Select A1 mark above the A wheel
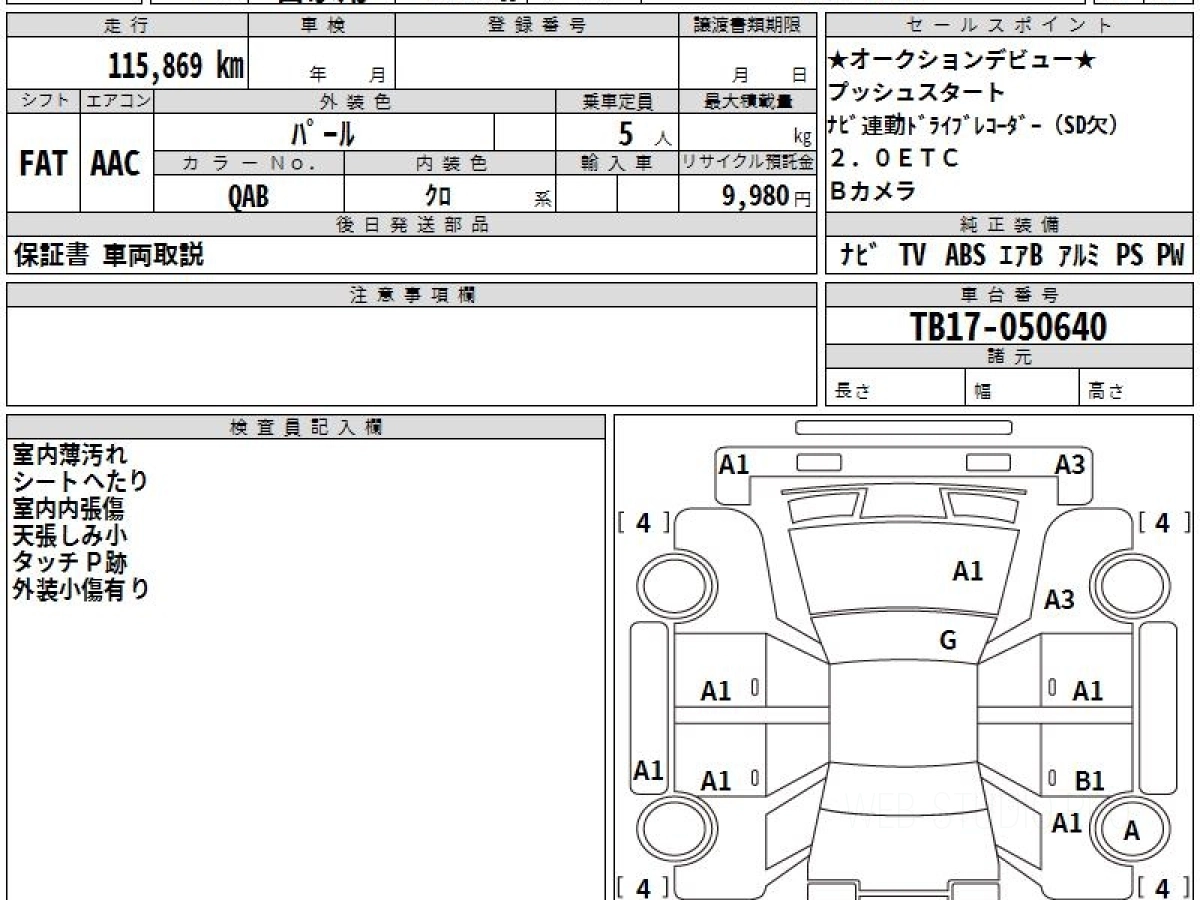This screenshot has height=900, width=1200. coord(1067,823)
